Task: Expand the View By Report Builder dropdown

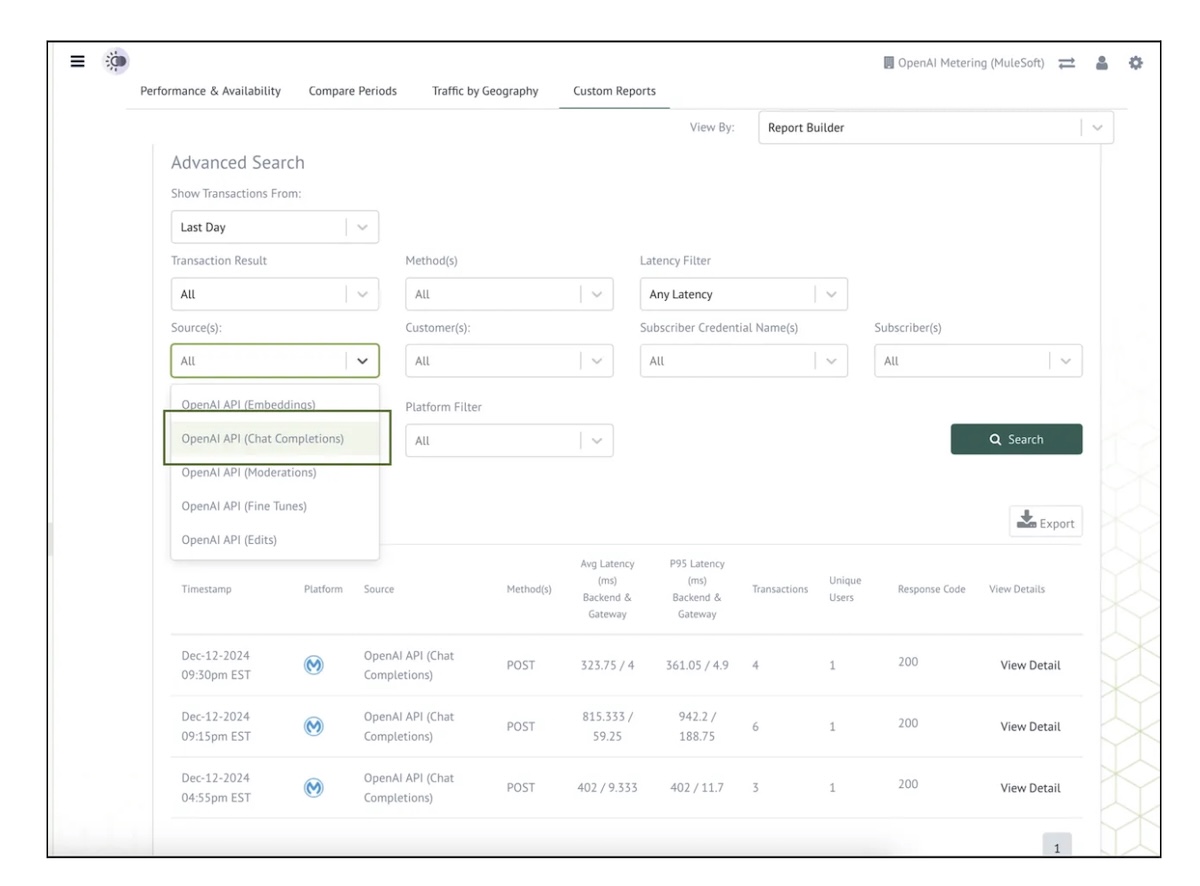Action: (x=936, y=128)
